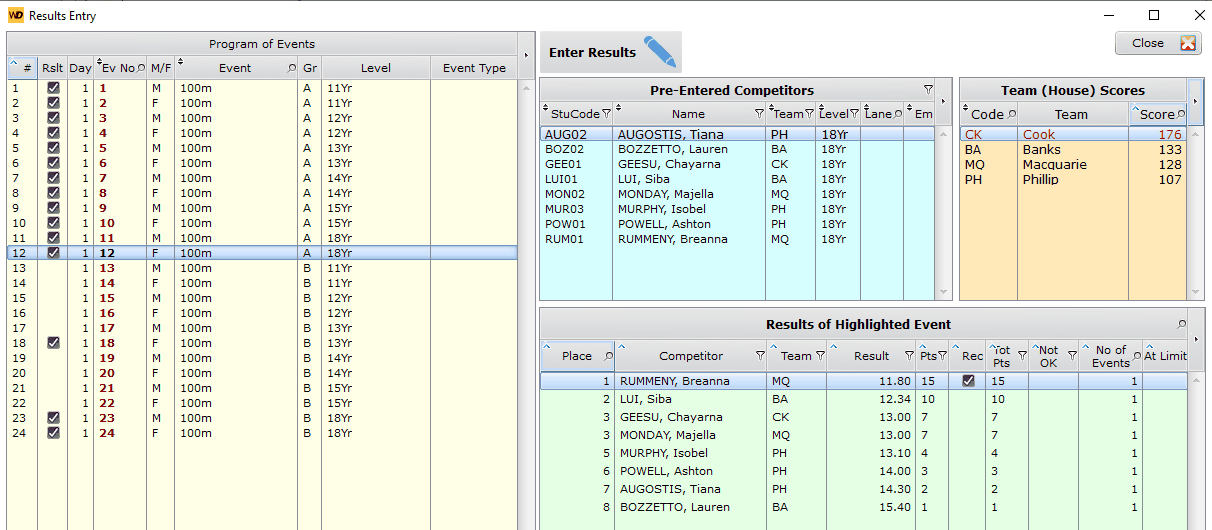The height and width of the screenshot is (530, 1212).
Task: Click search icon on Score column
Action: click(1181, 114)
